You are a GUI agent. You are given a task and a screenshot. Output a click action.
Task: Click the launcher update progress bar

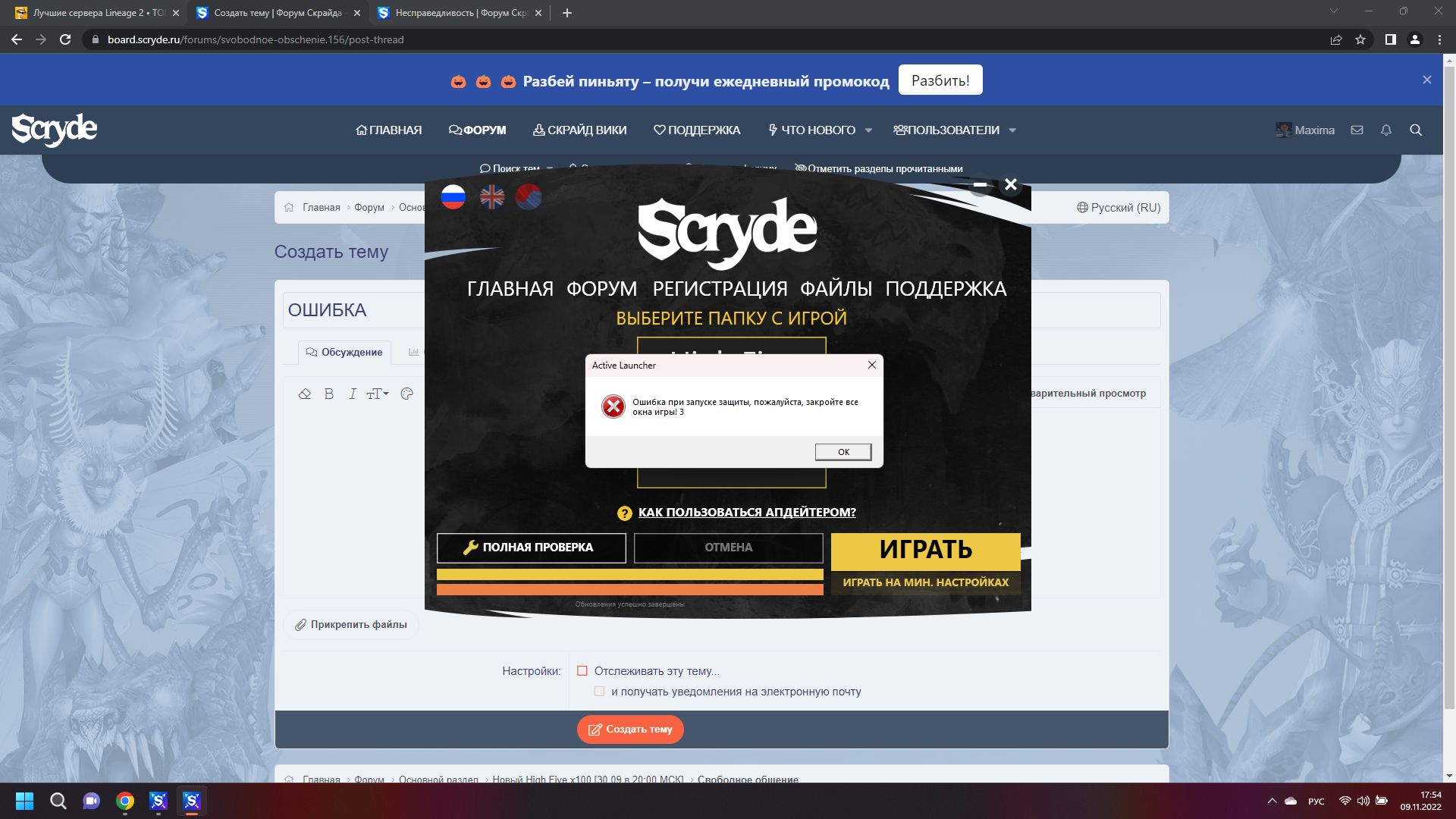(x=629, y=576)
